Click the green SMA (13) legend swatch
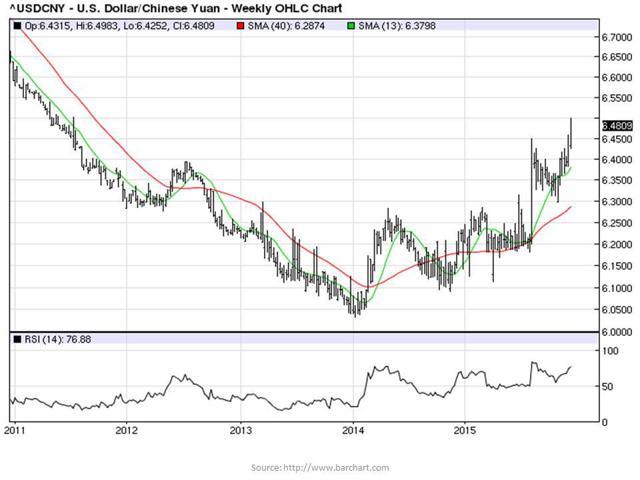640x480 pixels. coord(351,26)
